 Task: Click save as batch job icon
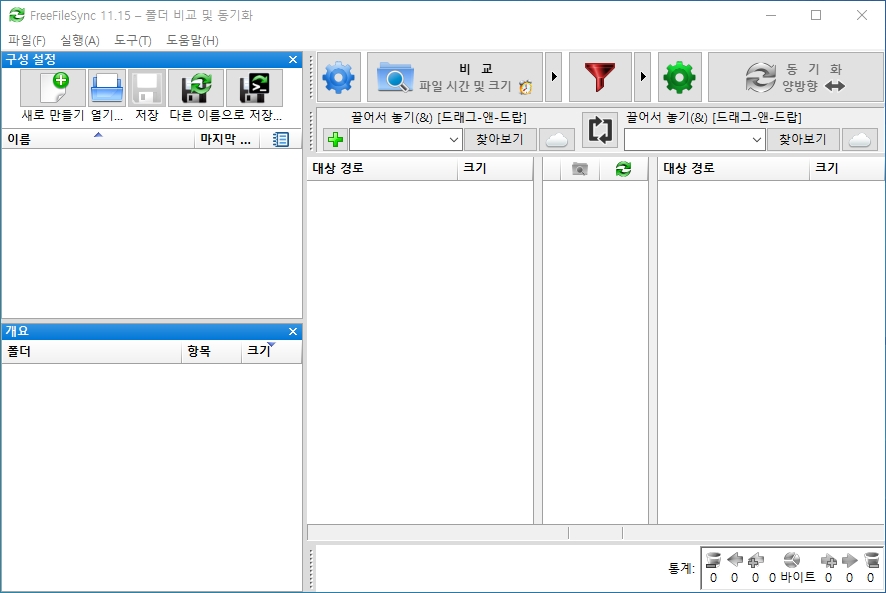pos(254,88)
